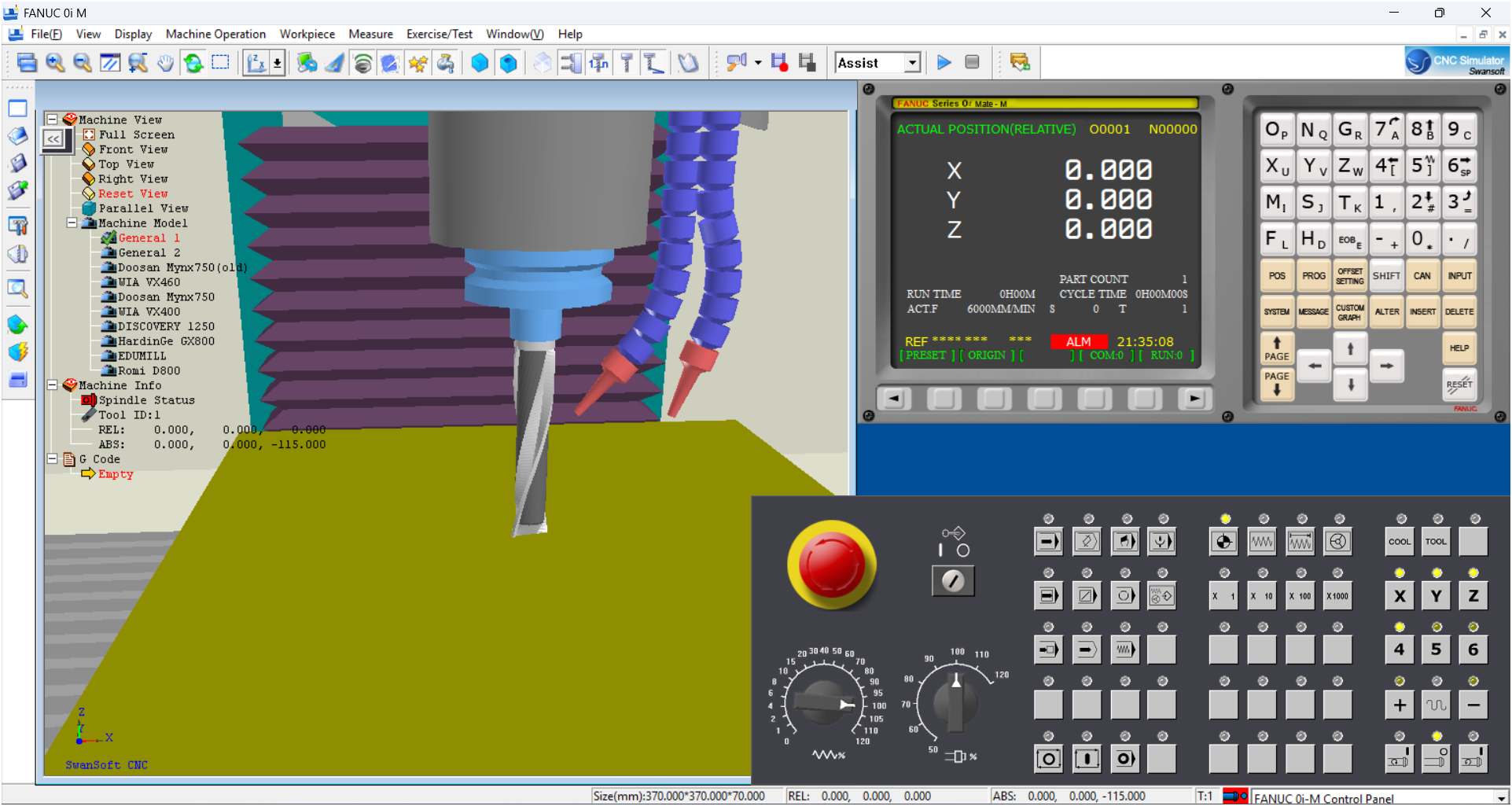1512x806 pixels.
Task: Click the printer icon in the left sidebar
Action: (18, 380)
